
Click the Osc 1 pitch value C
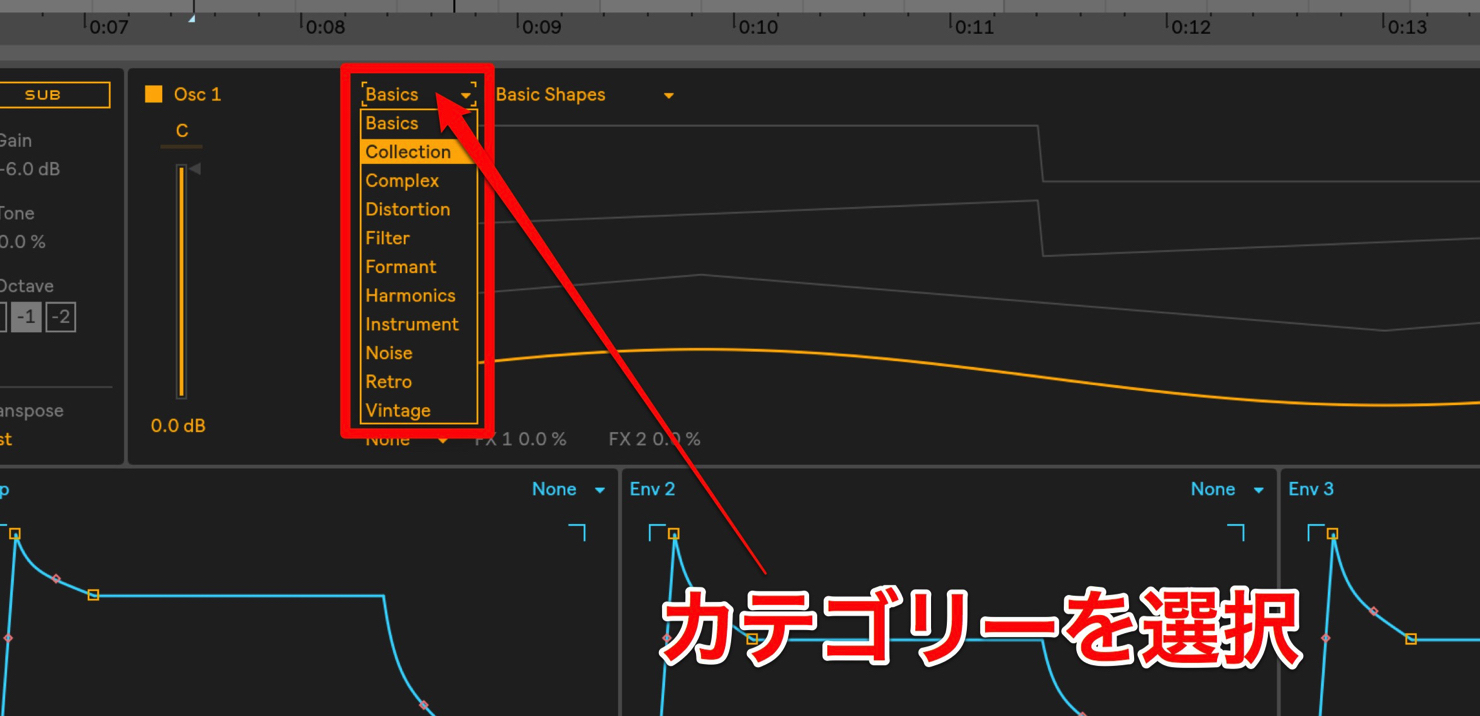(181, 131)
